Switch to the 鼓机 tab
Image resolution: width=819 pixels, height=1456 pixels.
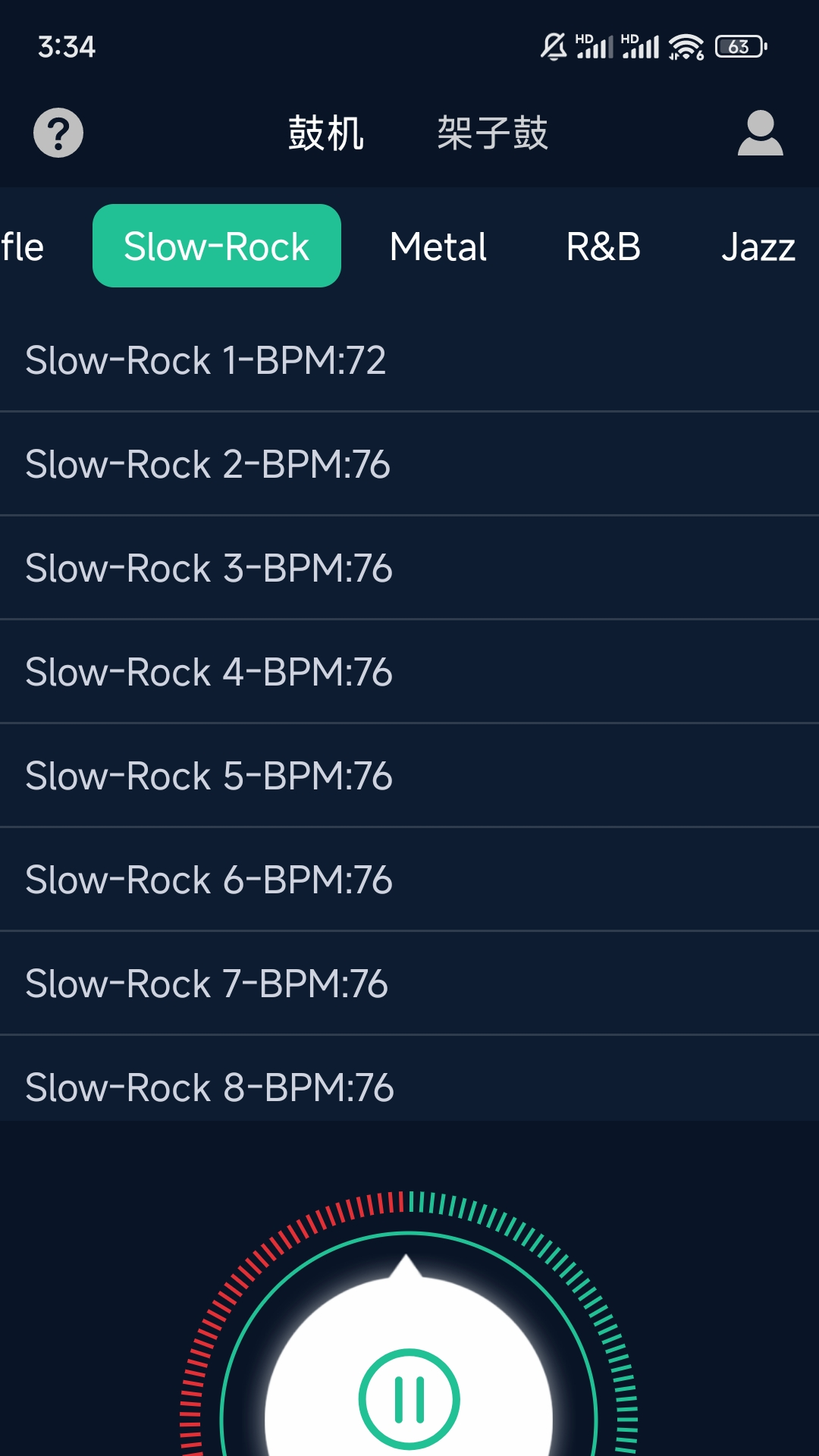coord(326,133)
